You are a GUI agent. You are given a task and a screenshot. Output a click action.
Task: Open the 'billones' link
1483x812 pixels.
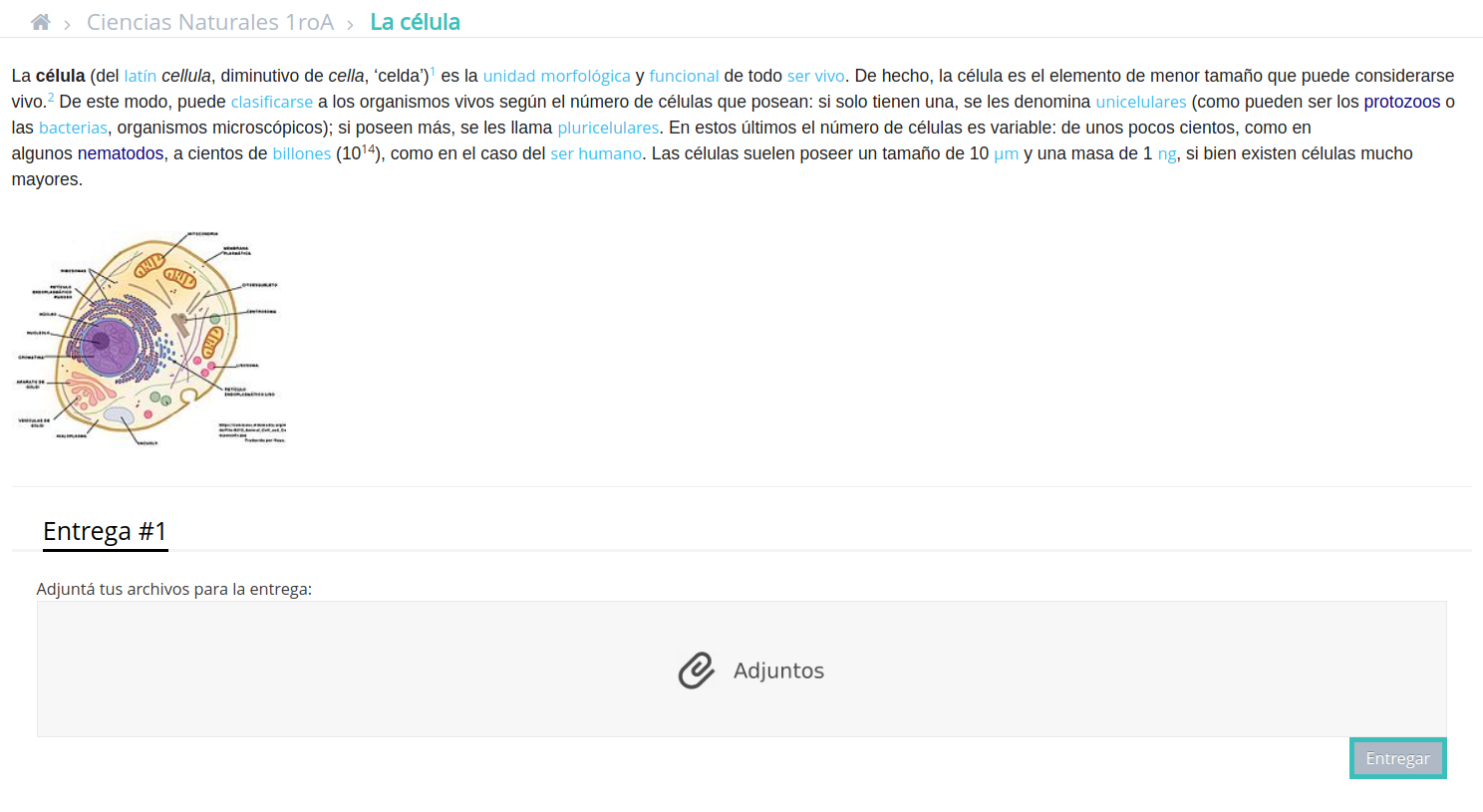click(x=302, y=153)
